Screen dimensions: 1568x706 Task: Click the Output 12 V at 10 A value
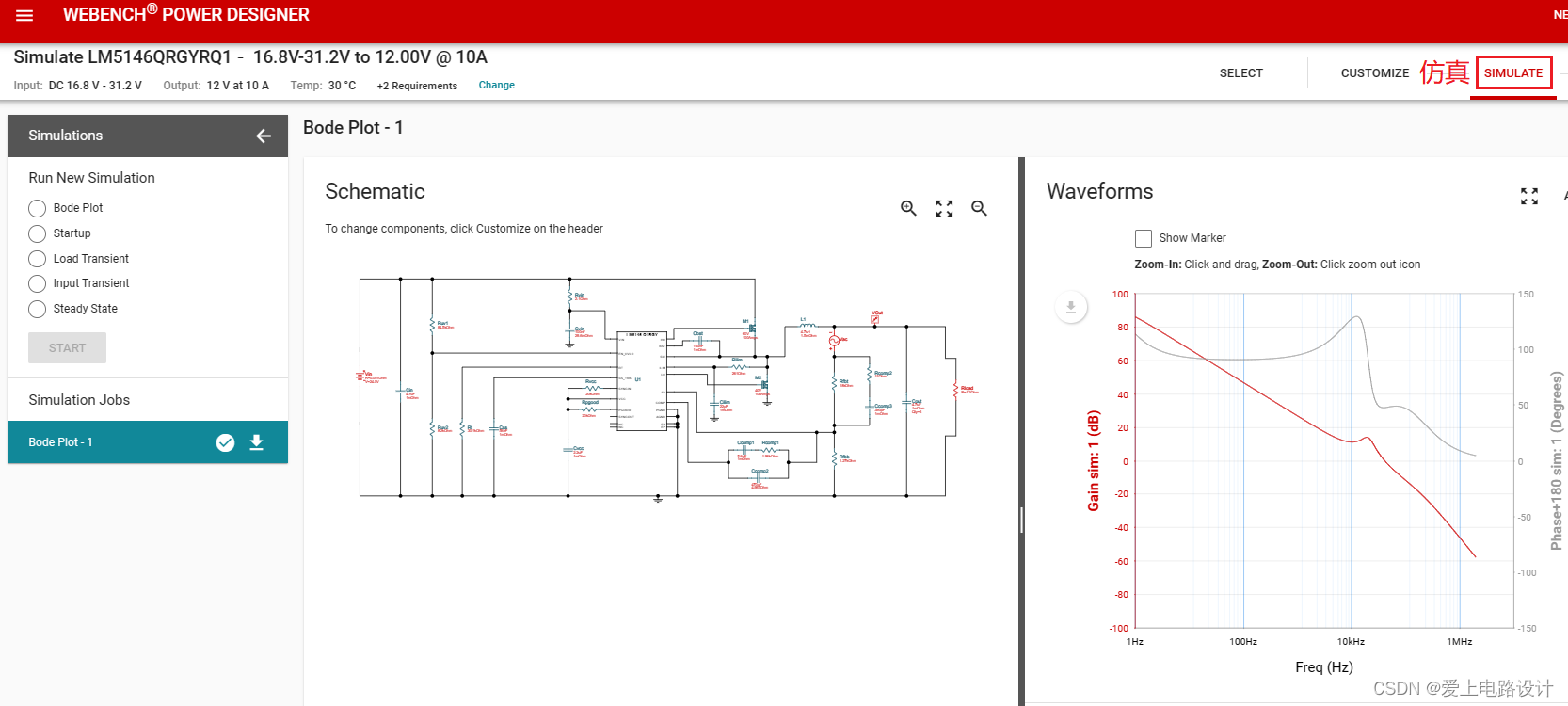pos(238,86)
